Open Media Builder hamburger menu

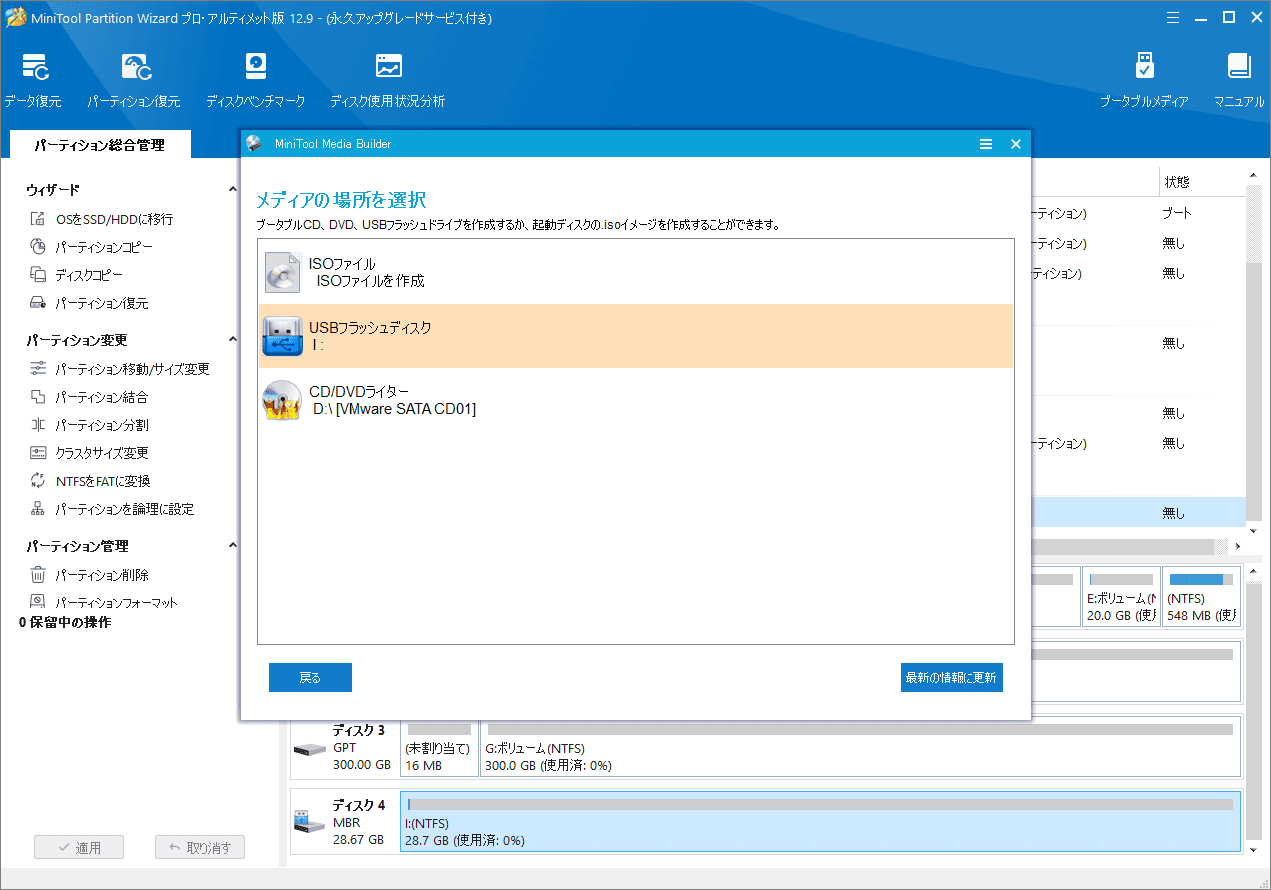(986, 144)
